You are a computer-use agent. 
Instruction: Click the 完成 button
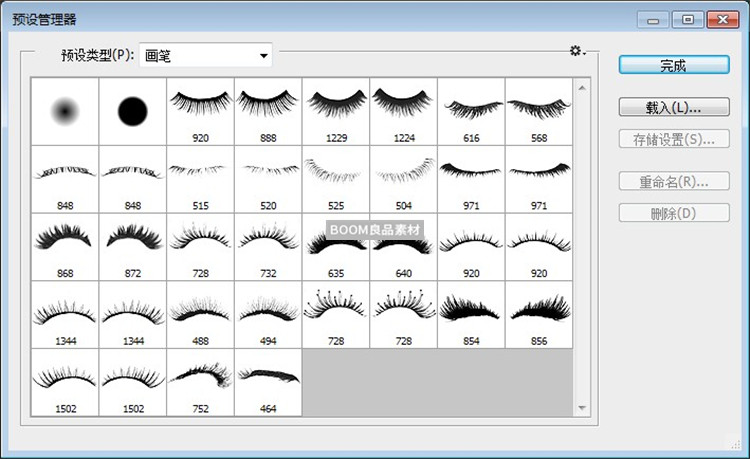673,64
